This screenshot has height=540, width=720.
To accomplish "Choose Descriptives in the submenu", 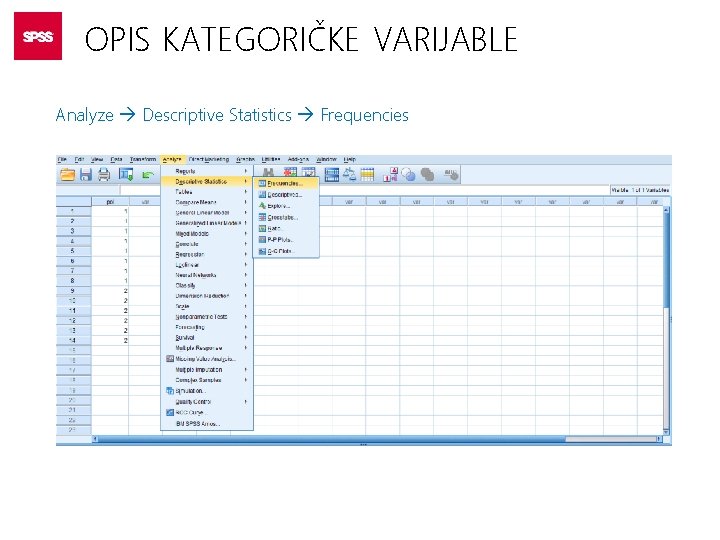I will coord(287,195).
